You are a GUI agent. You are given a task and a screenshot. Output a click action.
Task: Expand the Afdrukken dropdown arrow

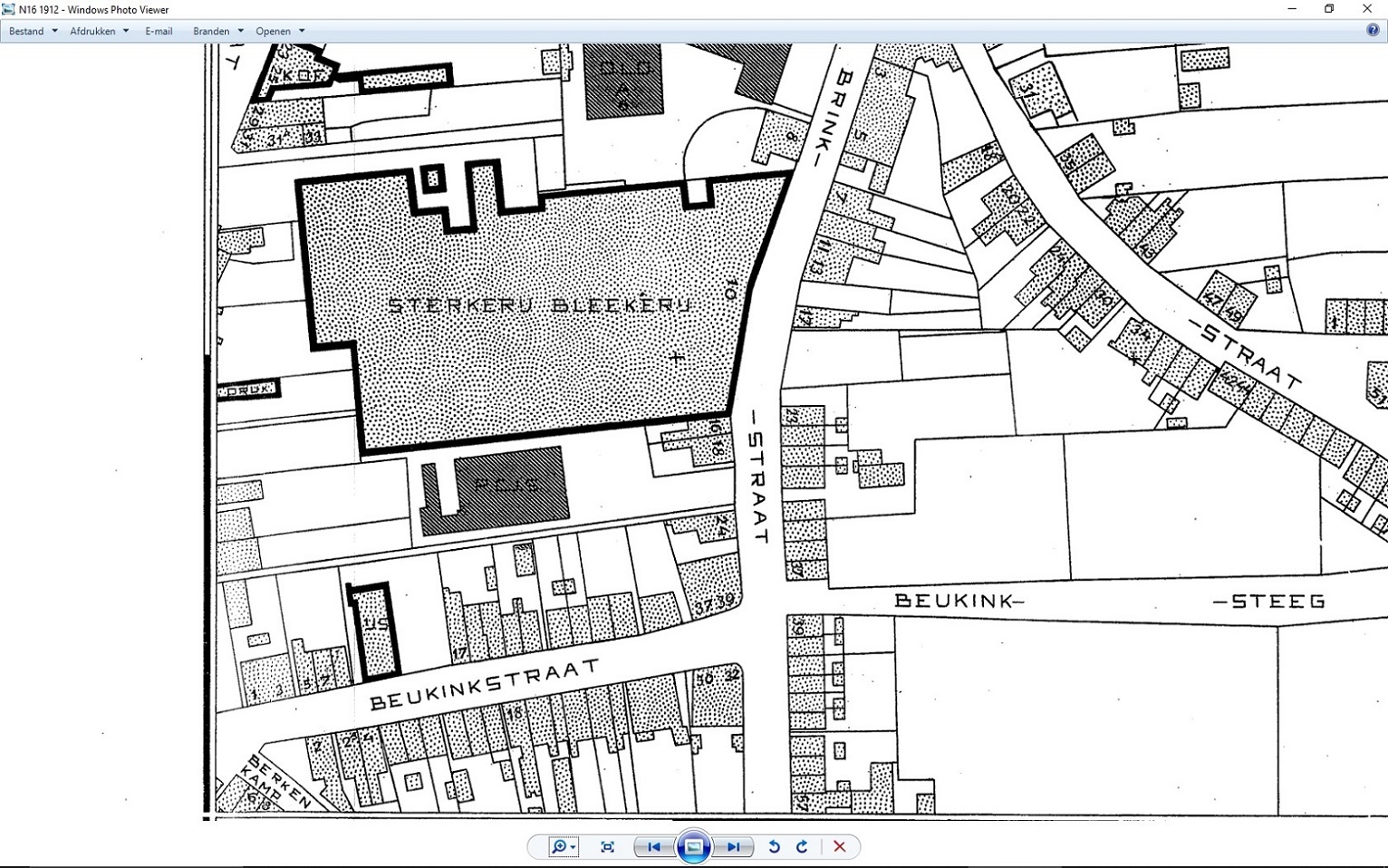tap(126, 31)
